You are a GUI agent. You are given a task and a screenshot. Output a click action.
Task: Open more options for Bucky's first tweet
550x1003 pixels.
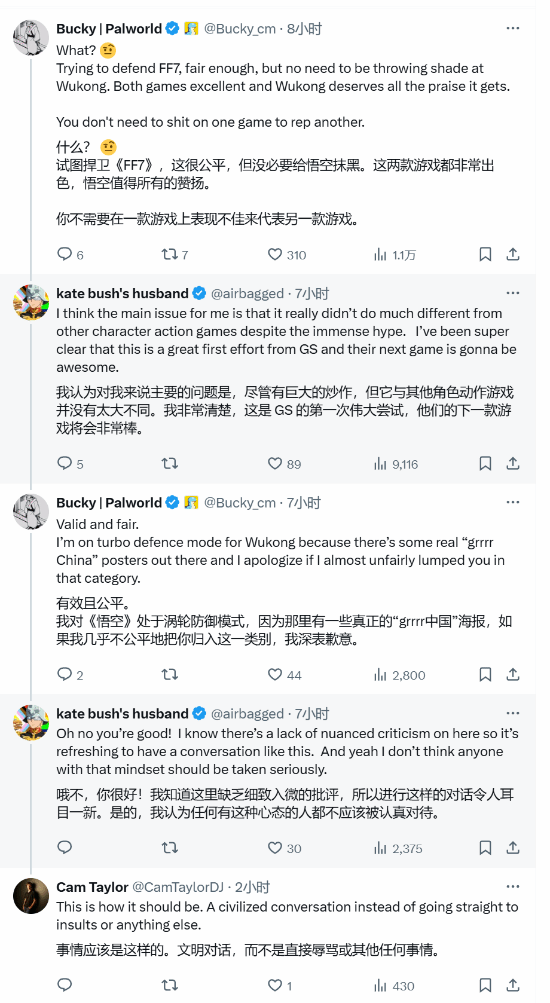[x=513, y=28]
